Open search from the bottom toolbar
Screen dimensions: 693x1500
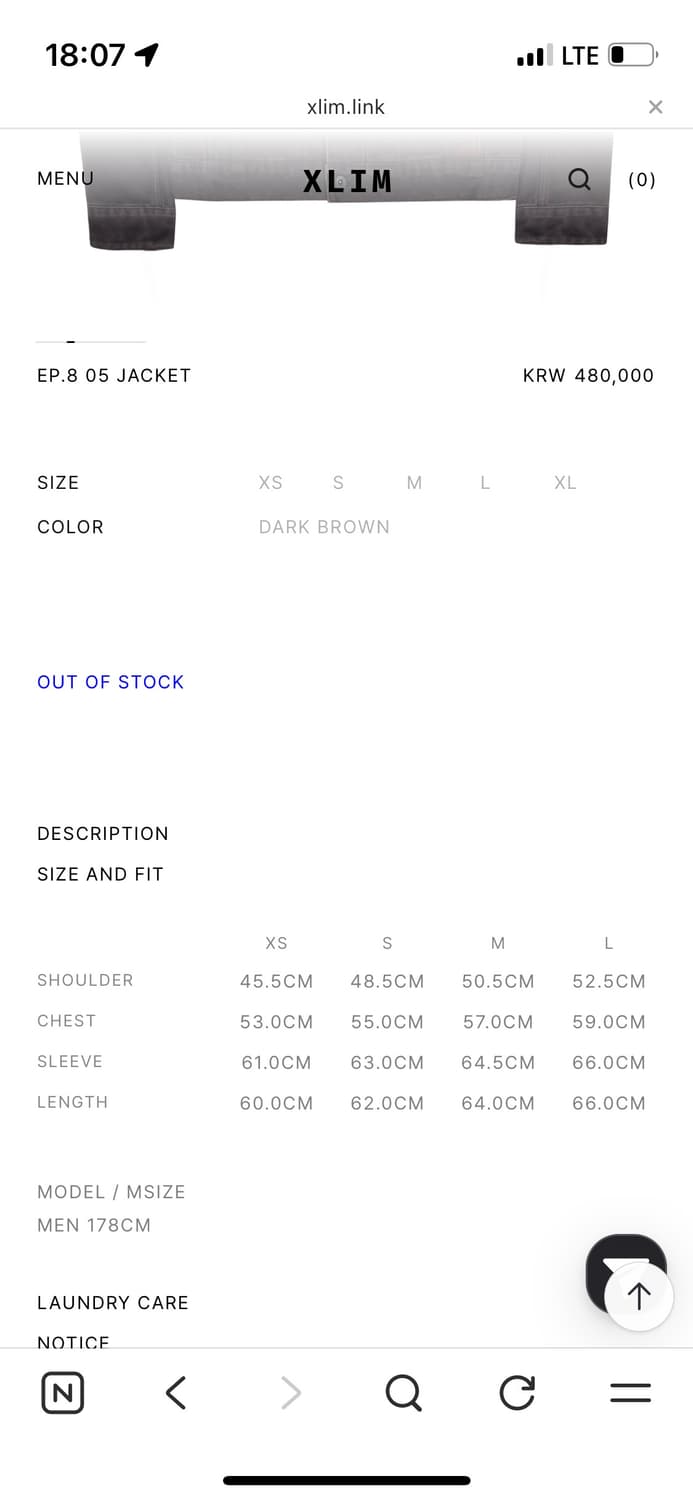[x=403, y=1393]
